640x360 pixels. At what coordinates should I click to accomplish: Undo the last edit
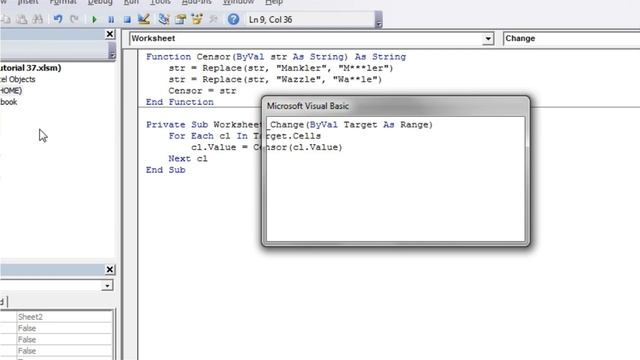(x=58, y=19)
